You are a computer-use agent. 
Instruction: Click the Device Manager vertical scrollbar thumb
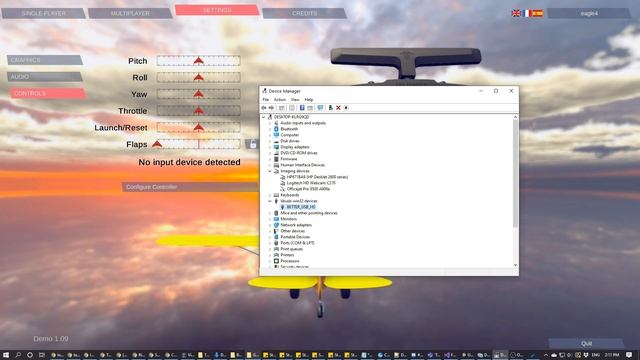tap(515, 173)
